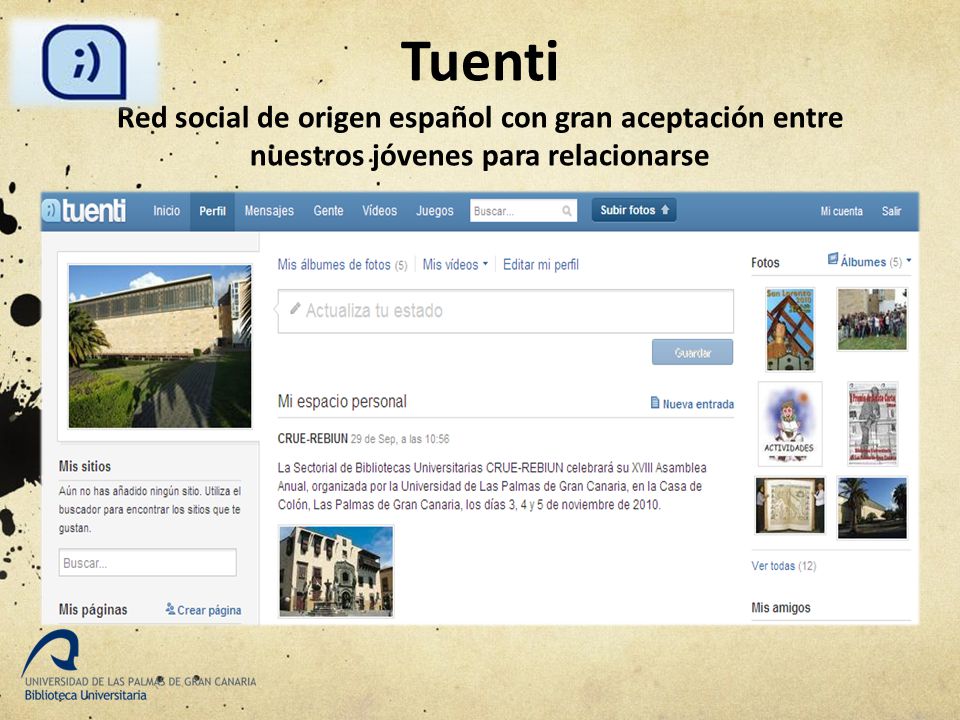Open the profile building photo
Image resolution: width=960 pixels, height=720 pixels.
[160, 346]
